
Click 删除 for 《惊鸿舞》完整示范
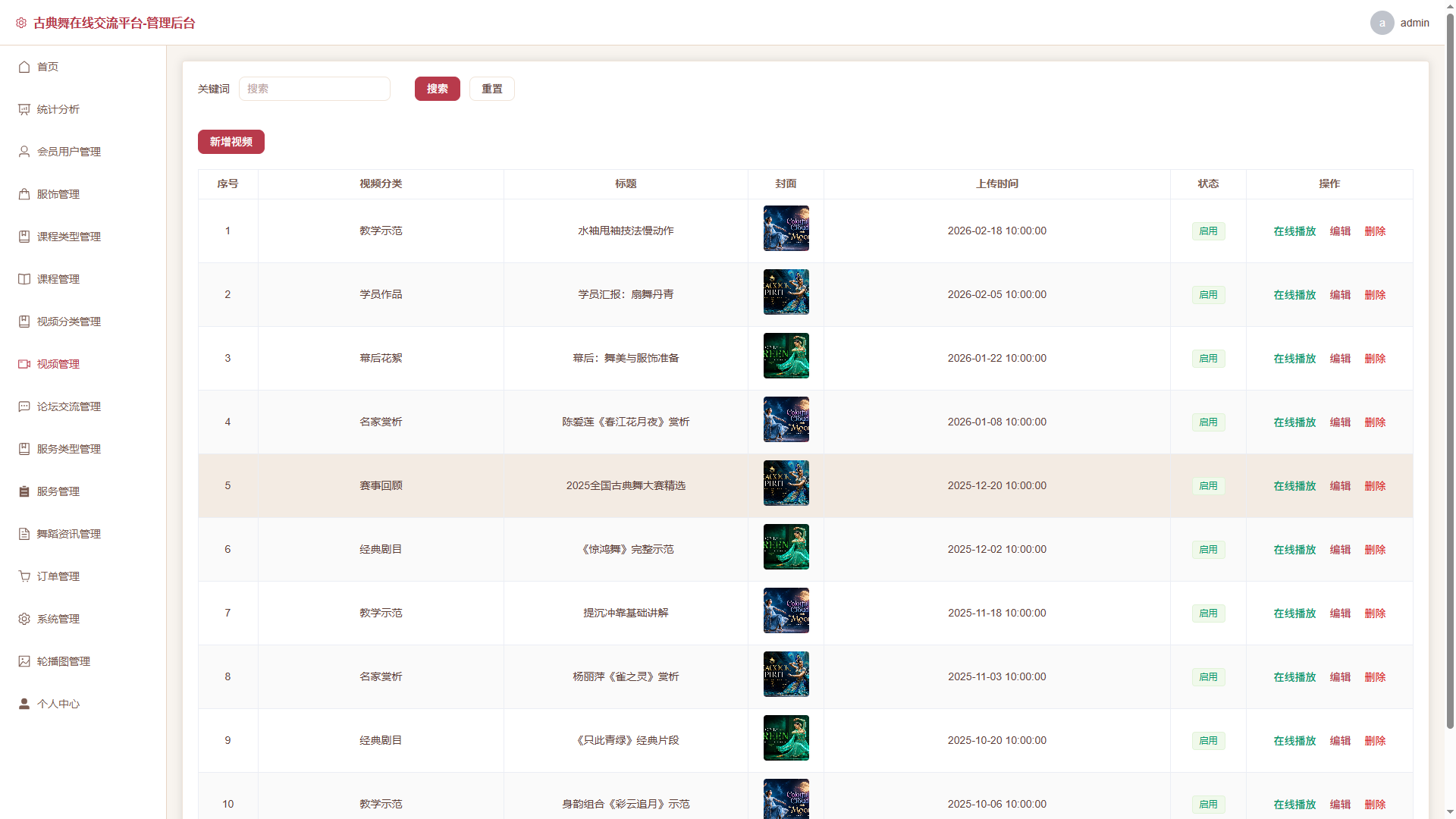point(1375,550)
